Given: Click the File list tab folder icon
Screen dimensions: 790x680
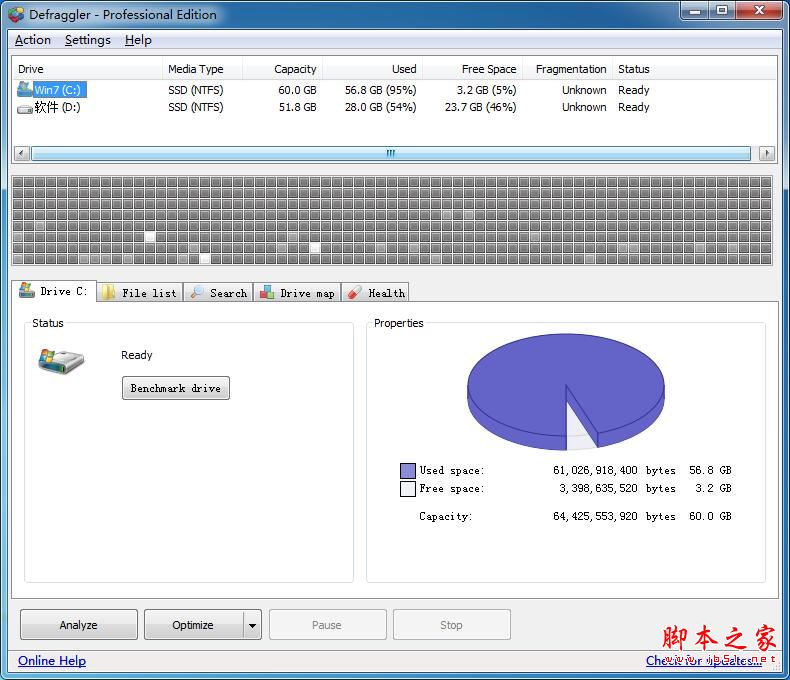Looking at the screenshot, I should (x=108, y=293).
